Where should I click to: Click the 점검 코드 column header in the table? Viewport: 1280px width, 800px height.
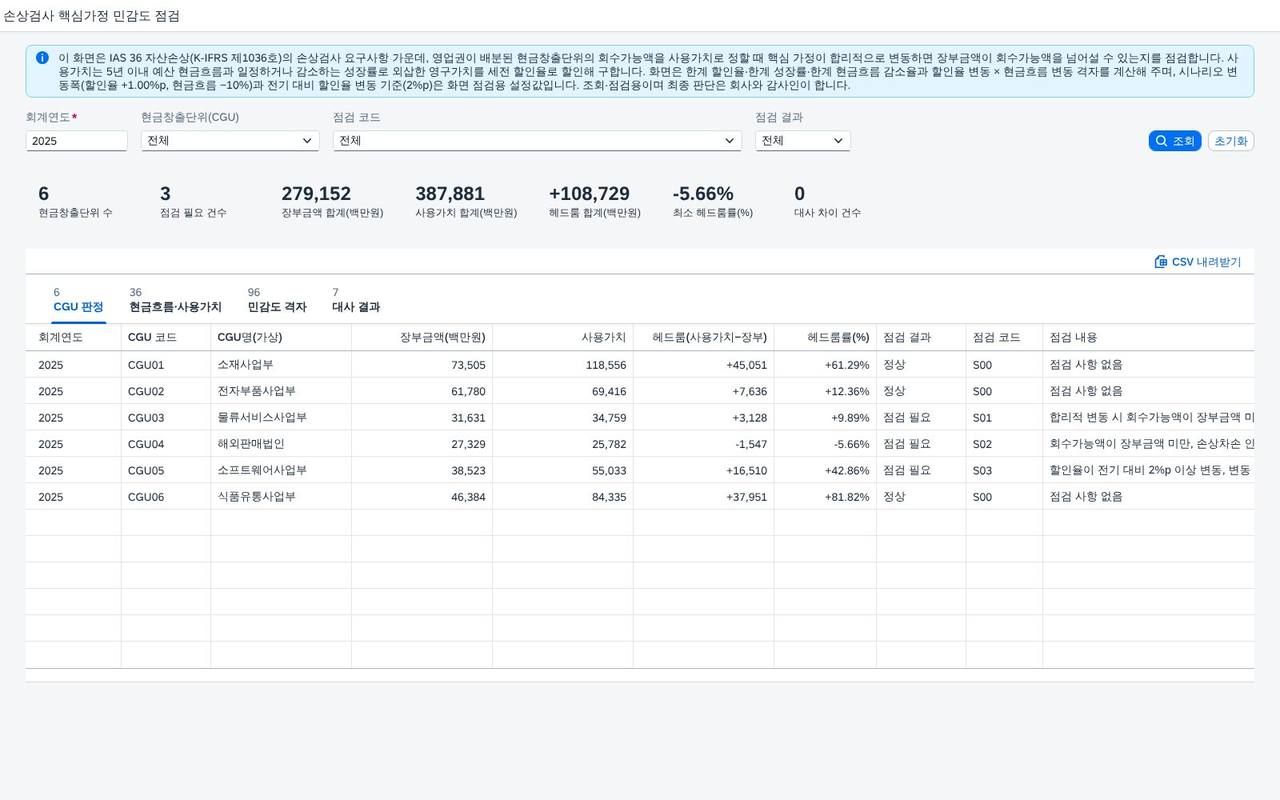coord(1004,338)
